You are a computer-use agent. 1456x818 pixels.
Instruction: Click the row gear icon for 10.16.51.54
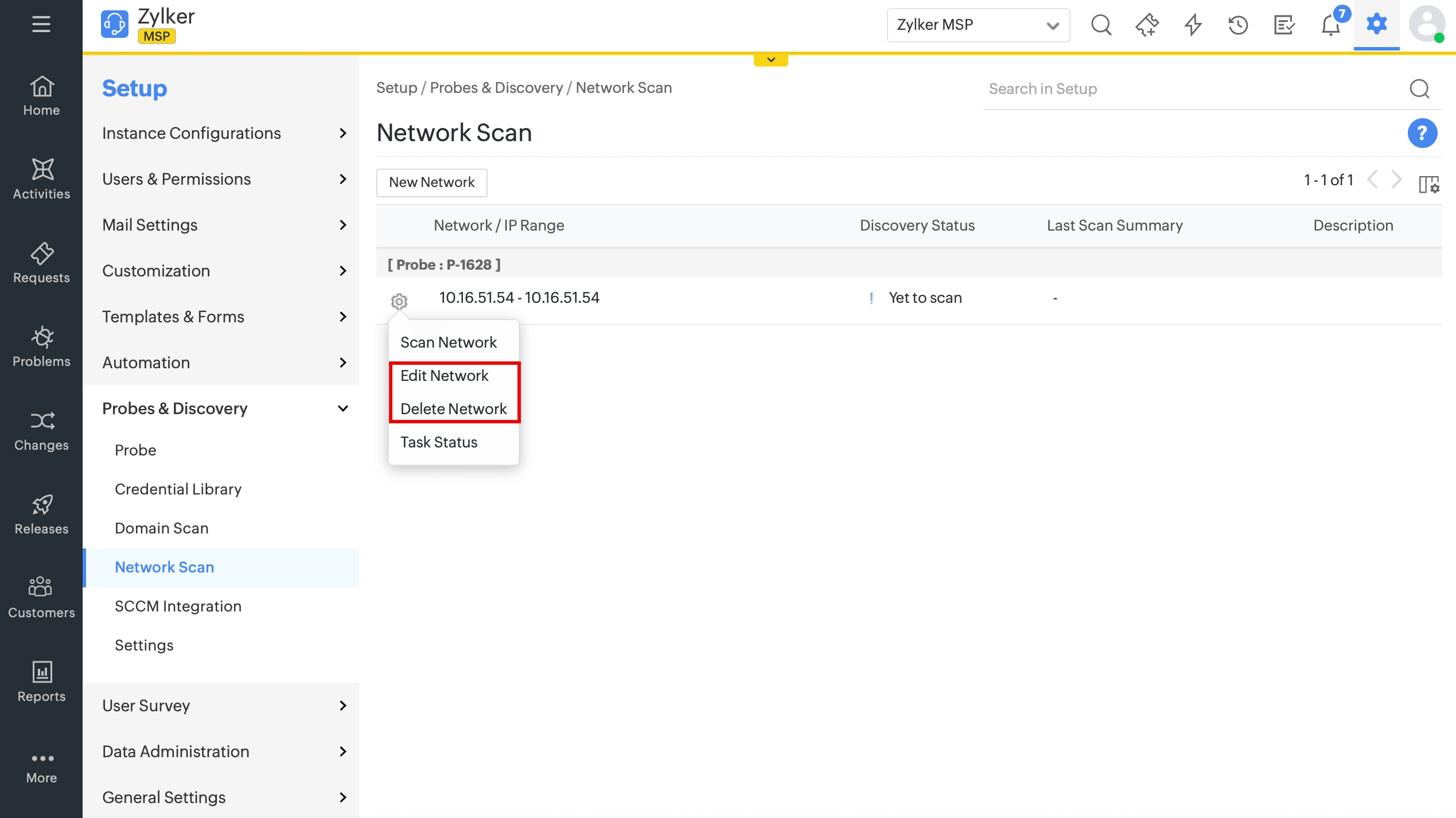[x=399, y=301]
